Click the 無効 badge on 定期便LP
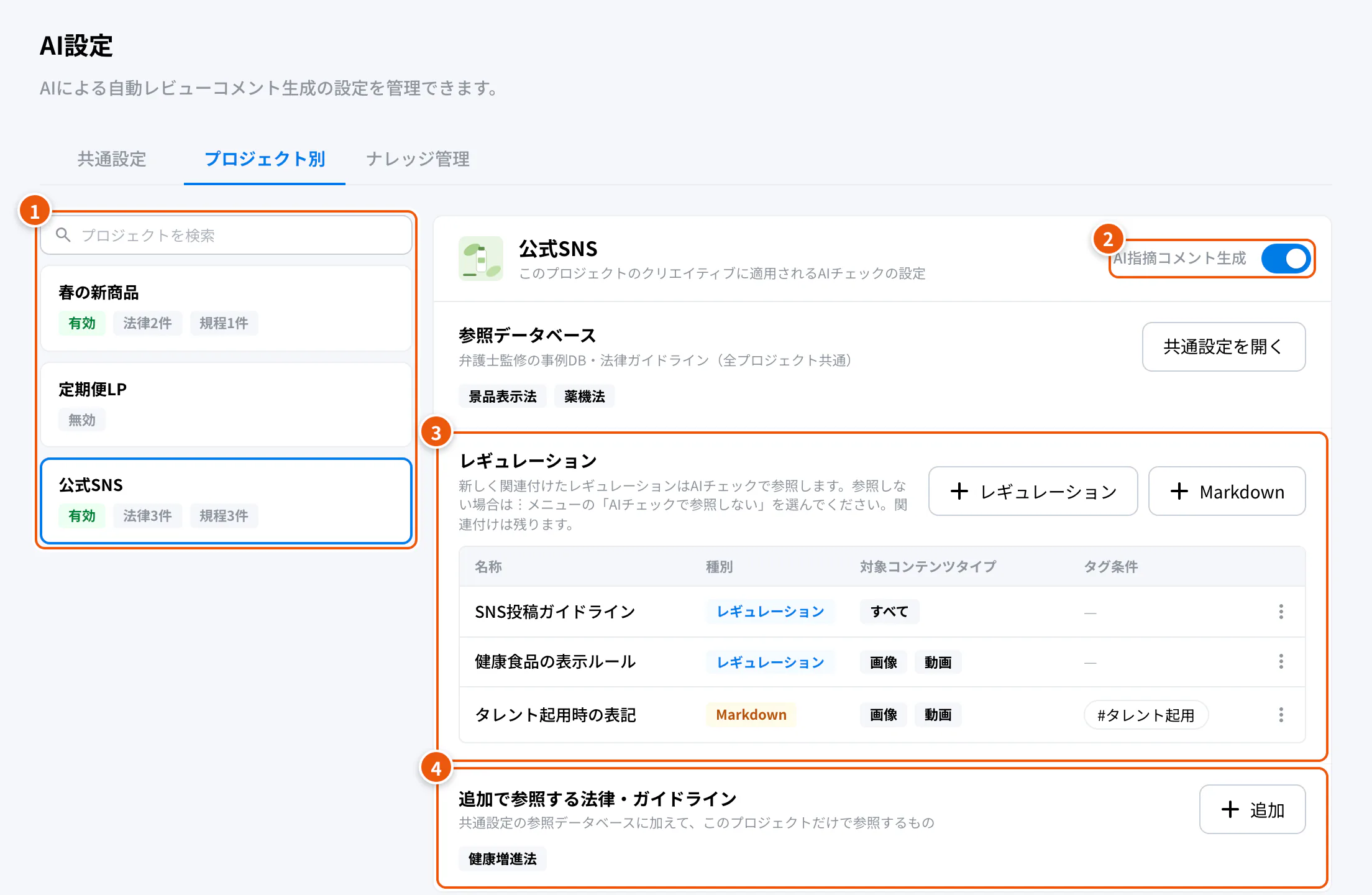The height and width of the screenshot is (895, 1372). pos(81,420)
